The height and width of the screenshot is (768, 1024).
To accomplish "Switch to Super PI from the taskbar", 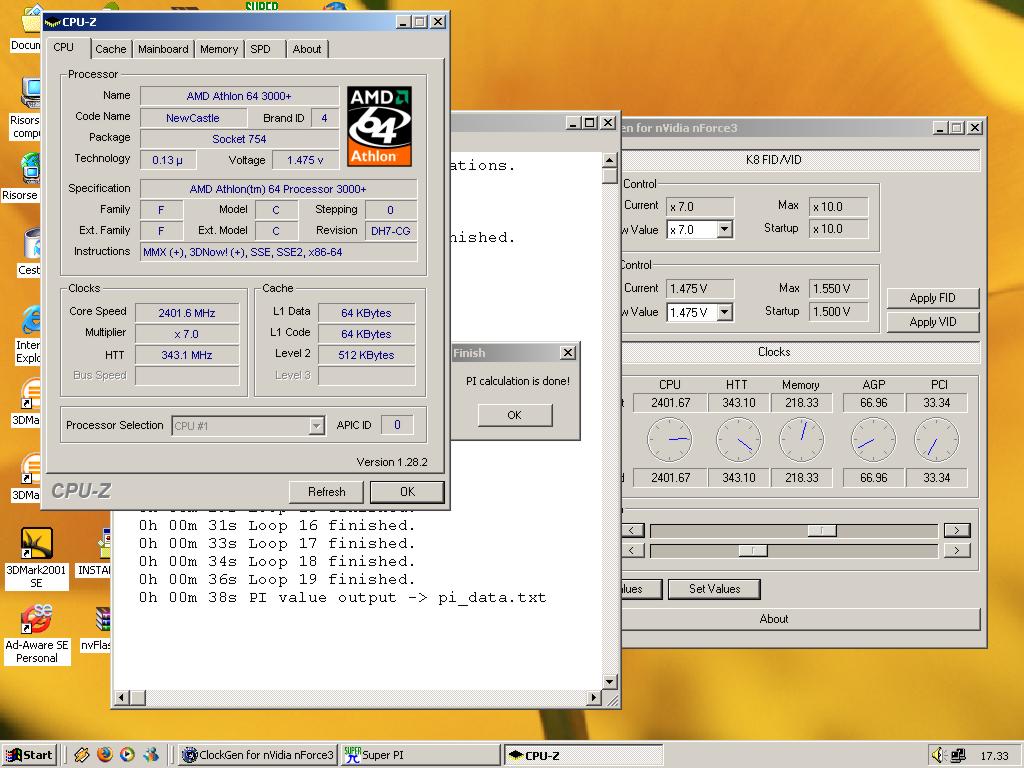I will [x=421, y=755].
